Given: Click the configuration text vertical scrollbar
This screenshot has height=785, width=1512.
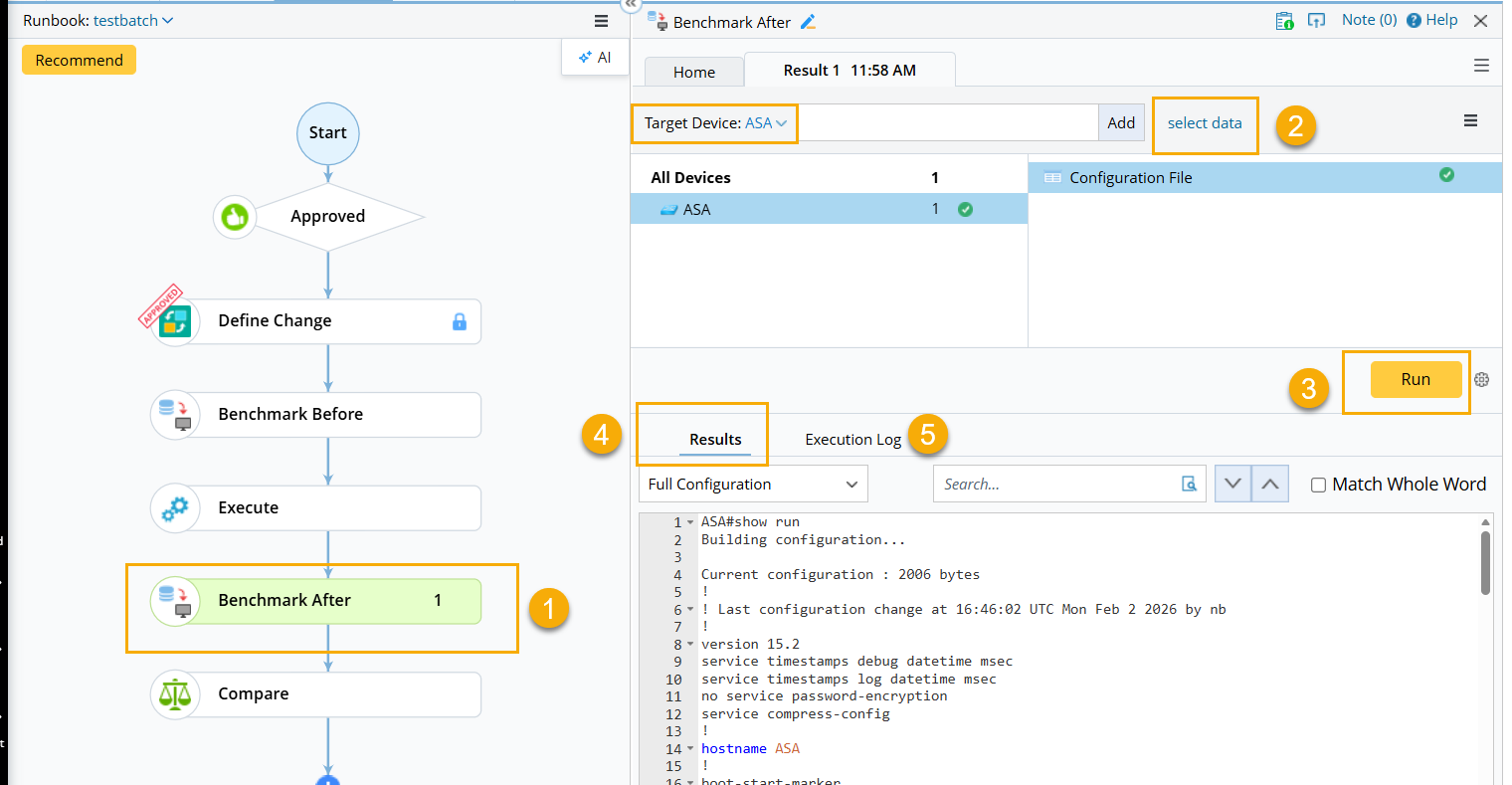Looking at the screenshot, I should tap(1485, 563).
